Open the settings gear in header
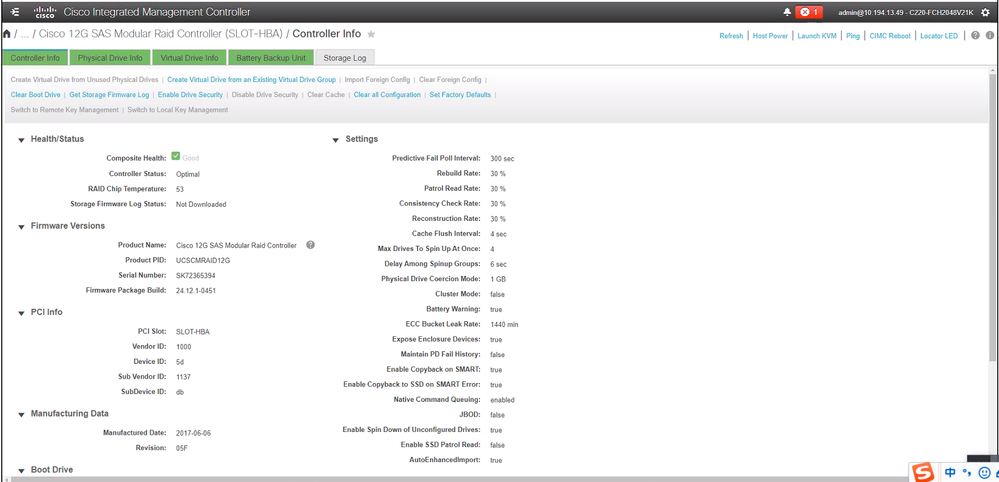The image size is (999, 482). (985, 12)
